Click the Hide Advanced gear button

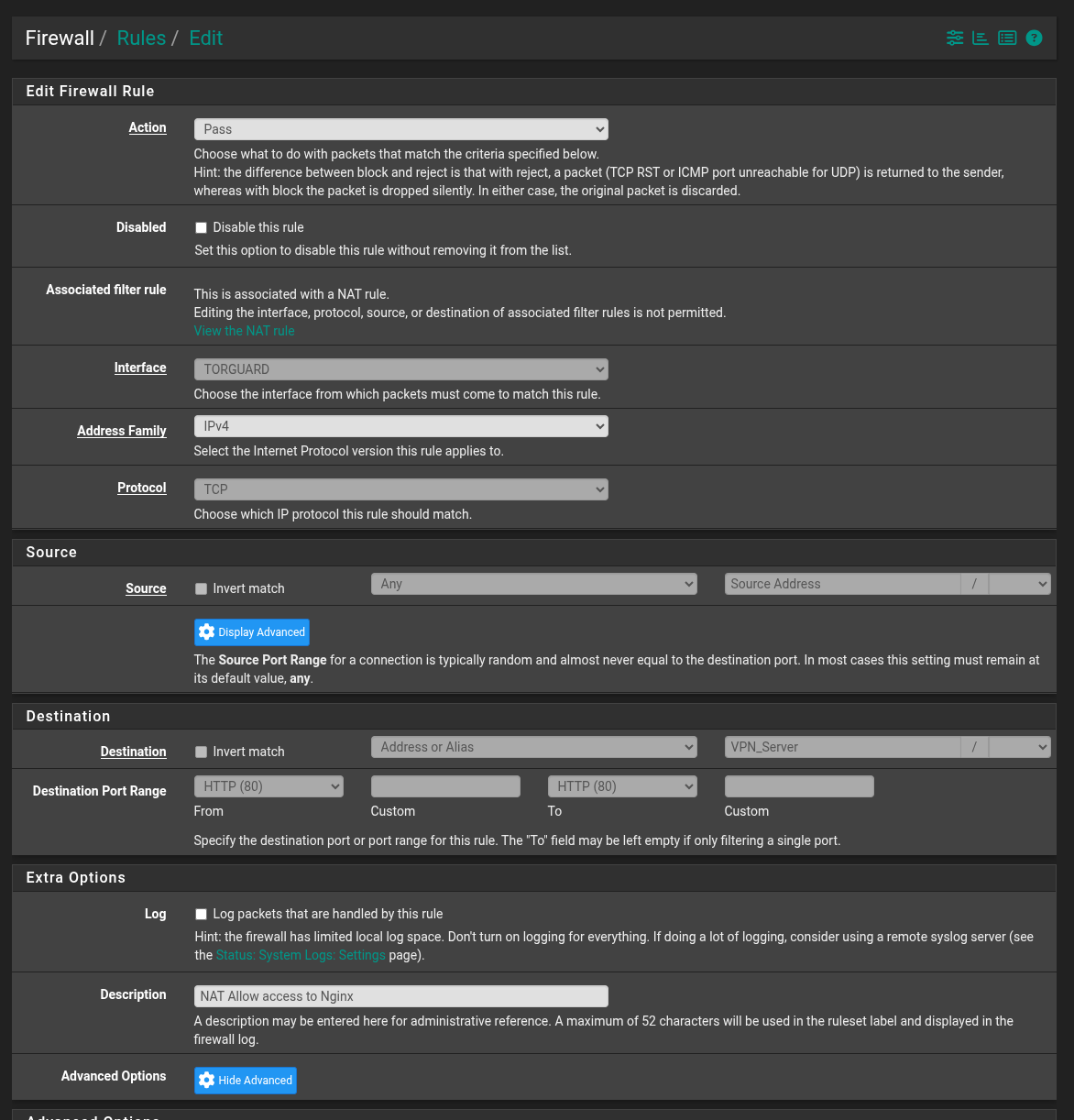coord(246,1081)
